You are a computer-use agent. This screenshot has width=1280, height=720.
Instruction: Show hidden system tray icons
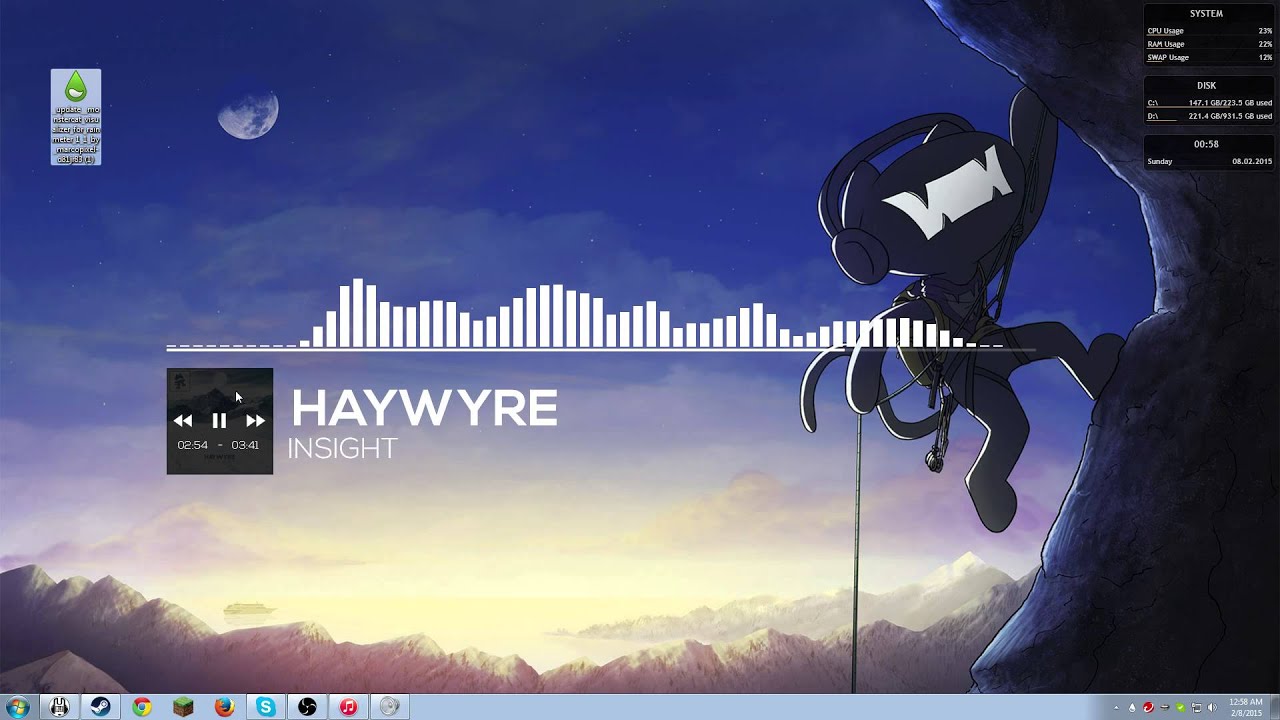click(x=1116, y=708)
